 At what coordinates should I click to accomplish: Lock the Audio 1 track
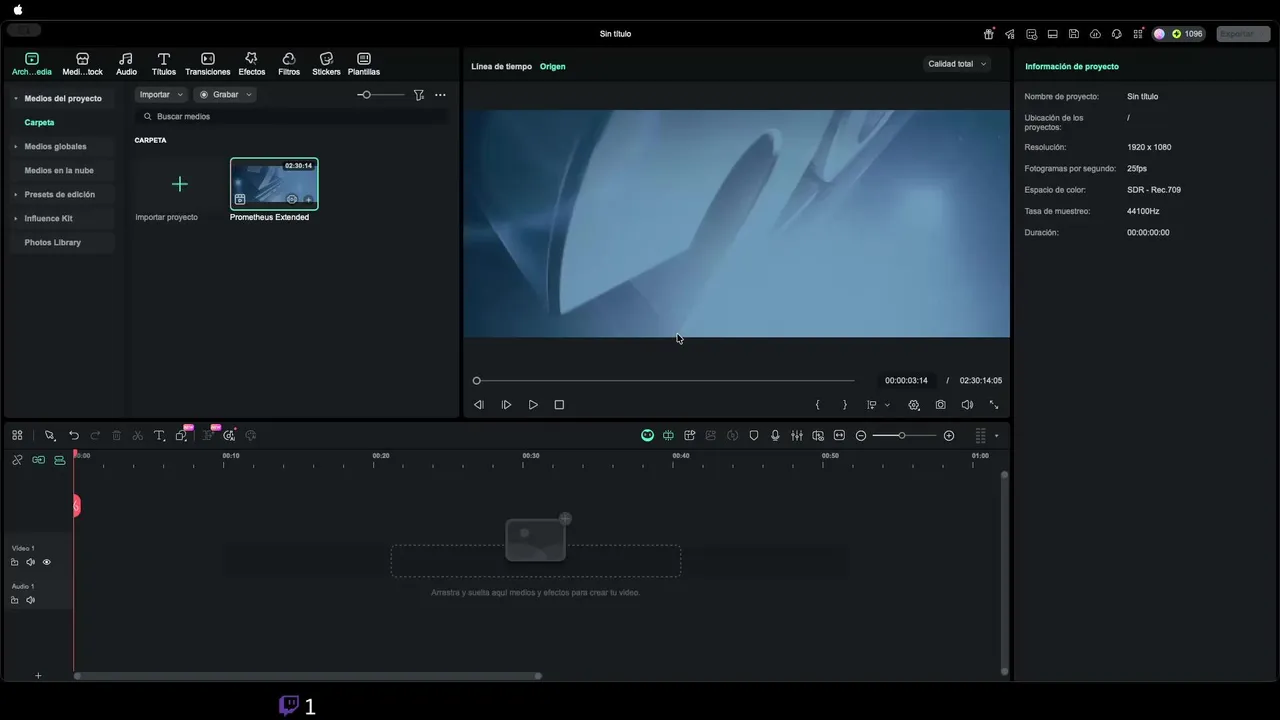point(15,600)
